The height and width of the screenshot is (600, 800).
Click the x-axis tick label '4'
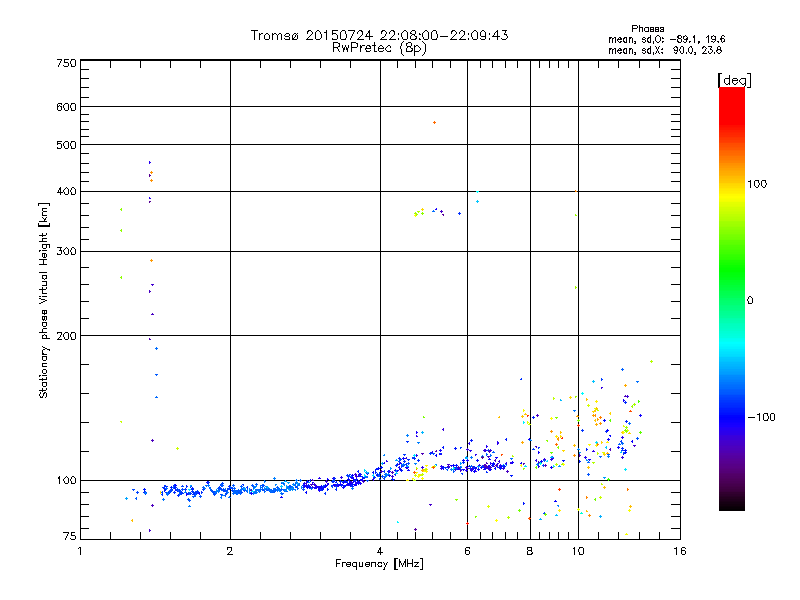click(x=380, y=551)
